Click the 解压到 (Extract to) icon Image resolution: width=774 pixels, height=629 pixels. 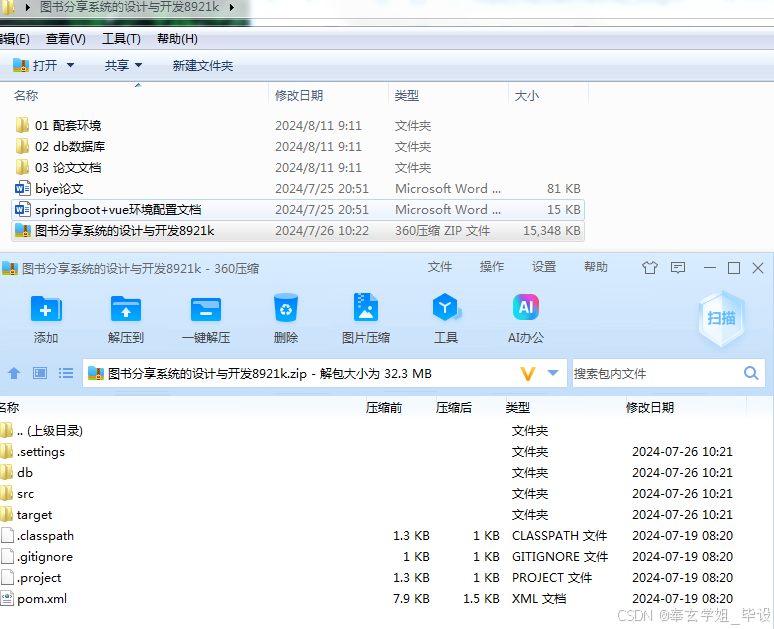[x=126, y=309]
